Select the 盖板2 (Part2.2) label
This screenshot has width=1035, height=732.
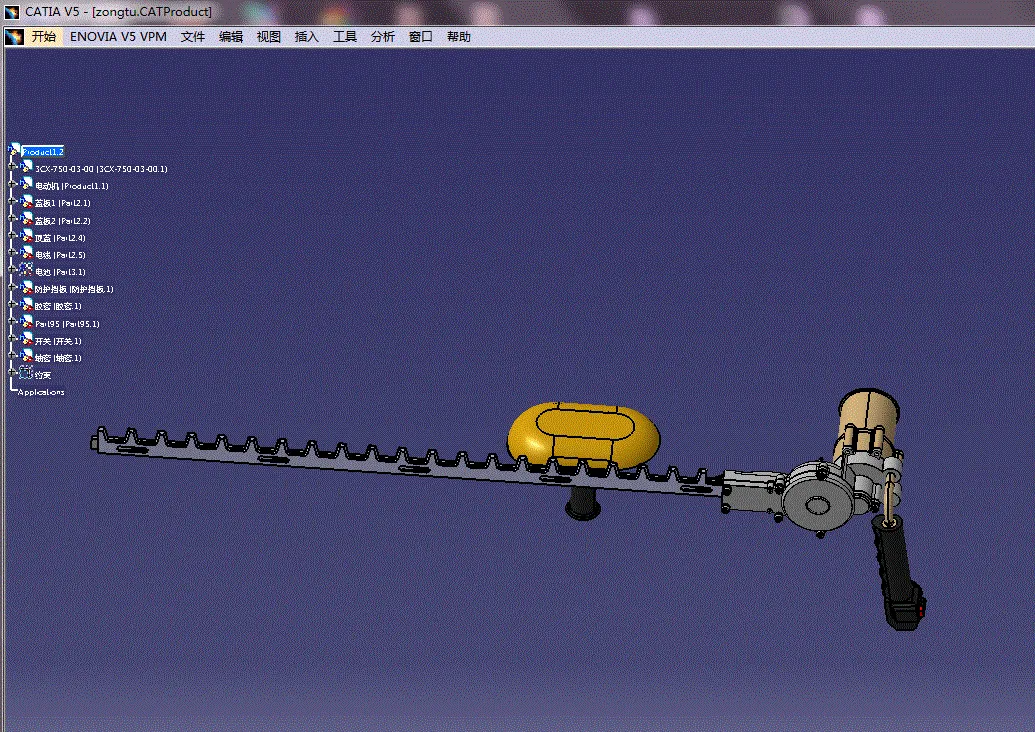coord(63,220)
